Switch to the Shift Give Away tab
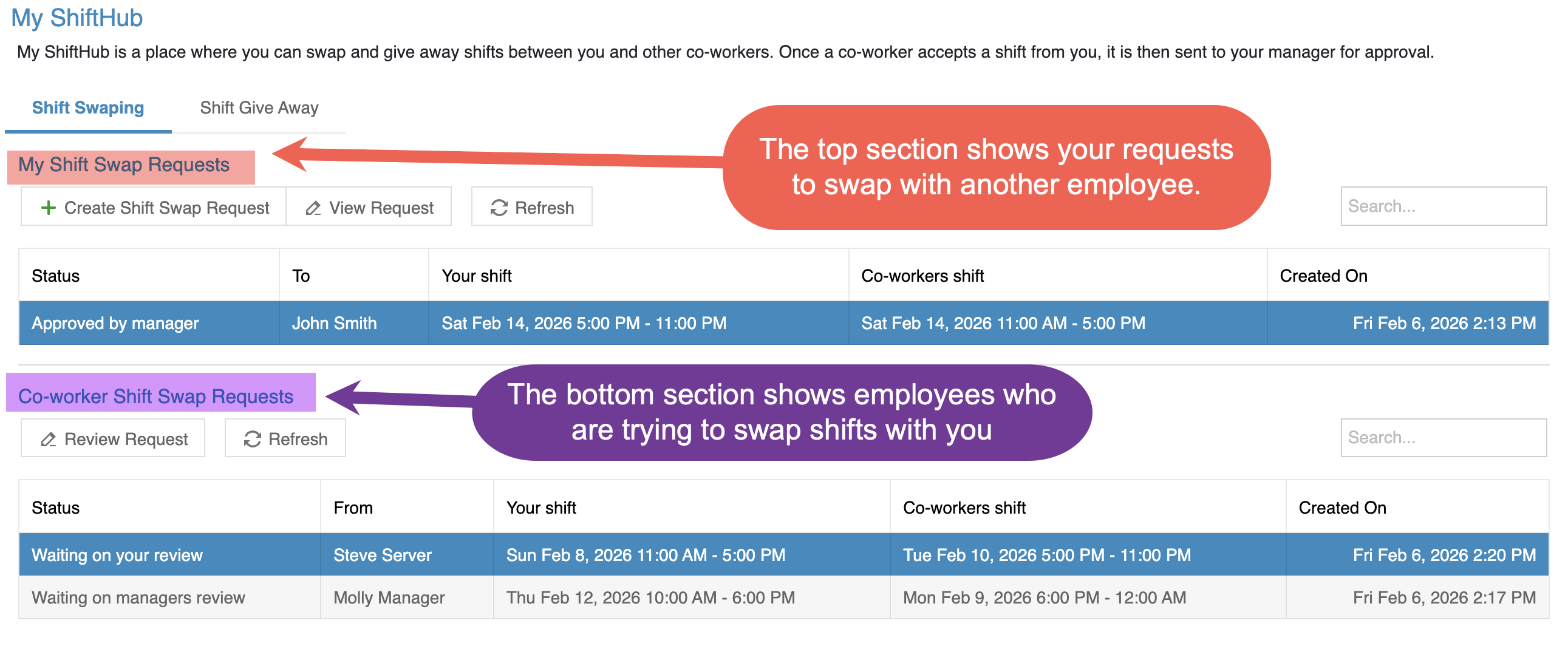The height and width of the screenshot is (663, 1568). tap(259, 107)
